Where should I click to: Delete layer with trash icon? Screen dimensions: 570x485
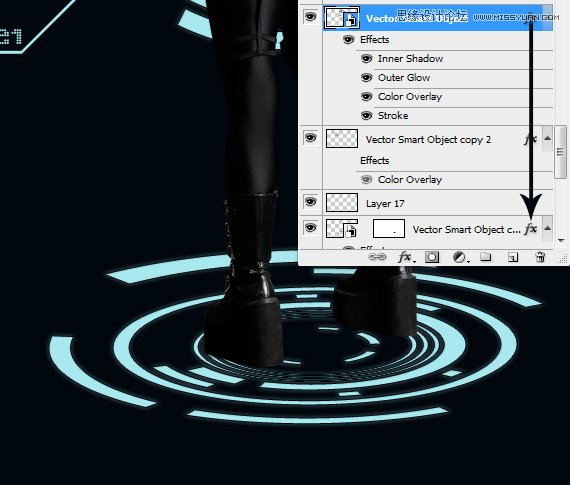pyautogui.click(x=540, y=257)
